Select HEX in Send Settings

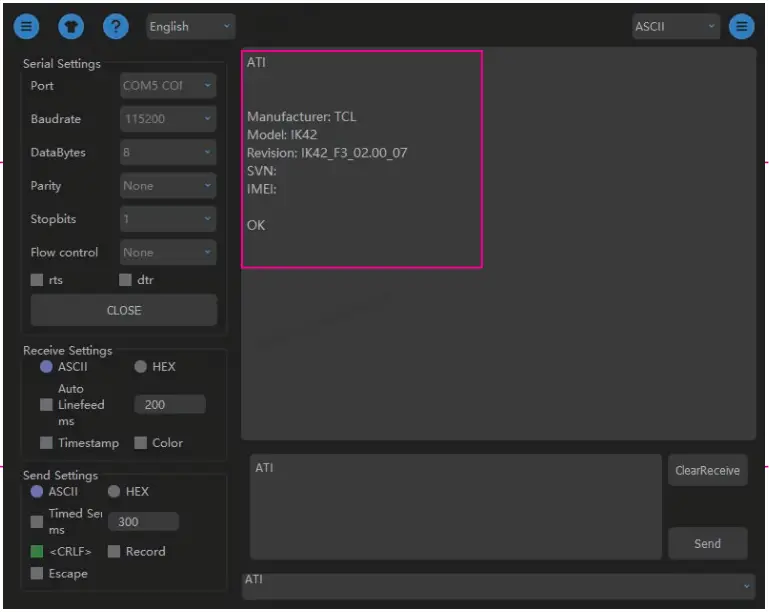pyautogui.click(x=114, y=491)
